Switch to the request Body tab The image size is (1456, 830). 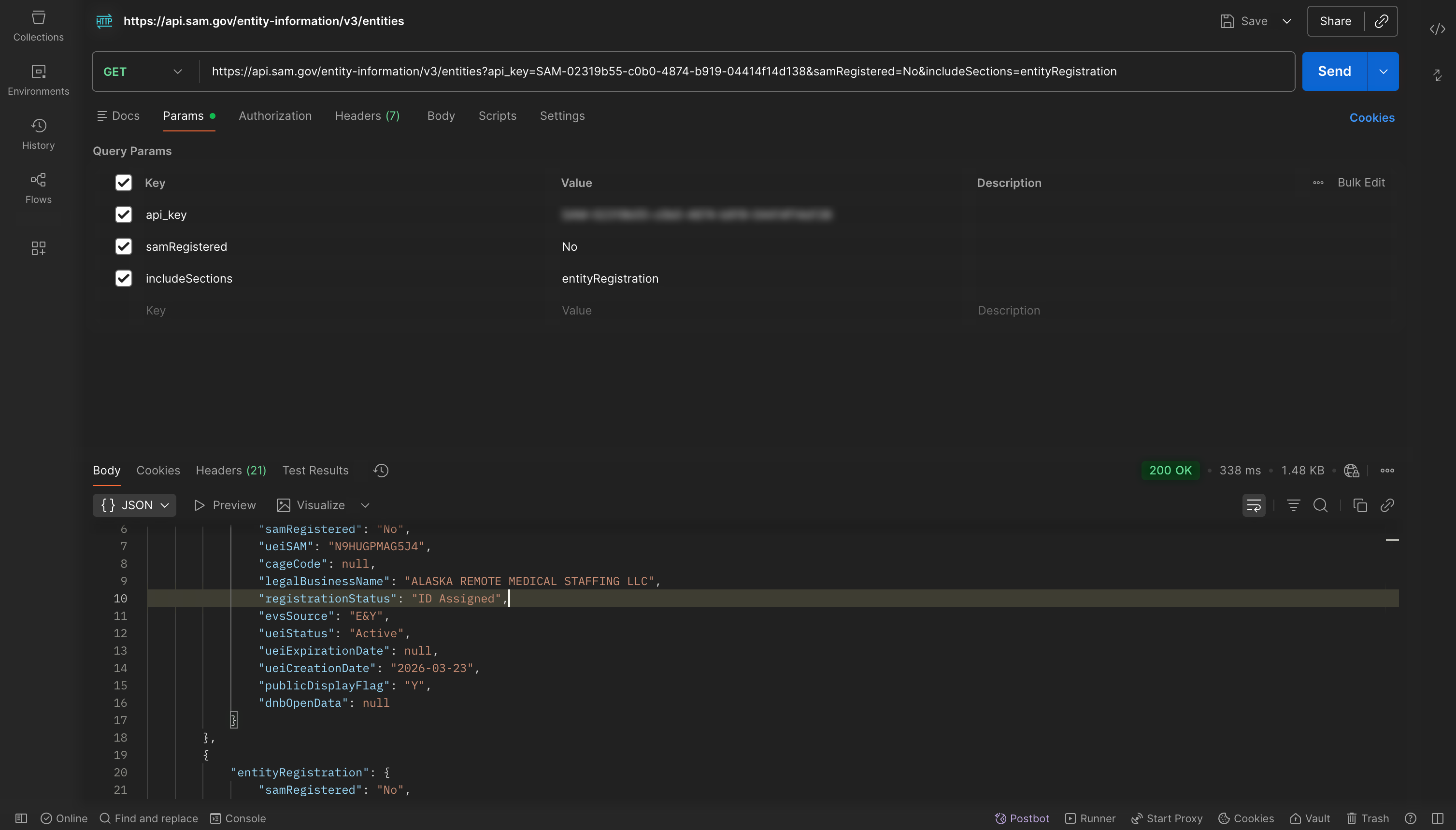point(441,116)
